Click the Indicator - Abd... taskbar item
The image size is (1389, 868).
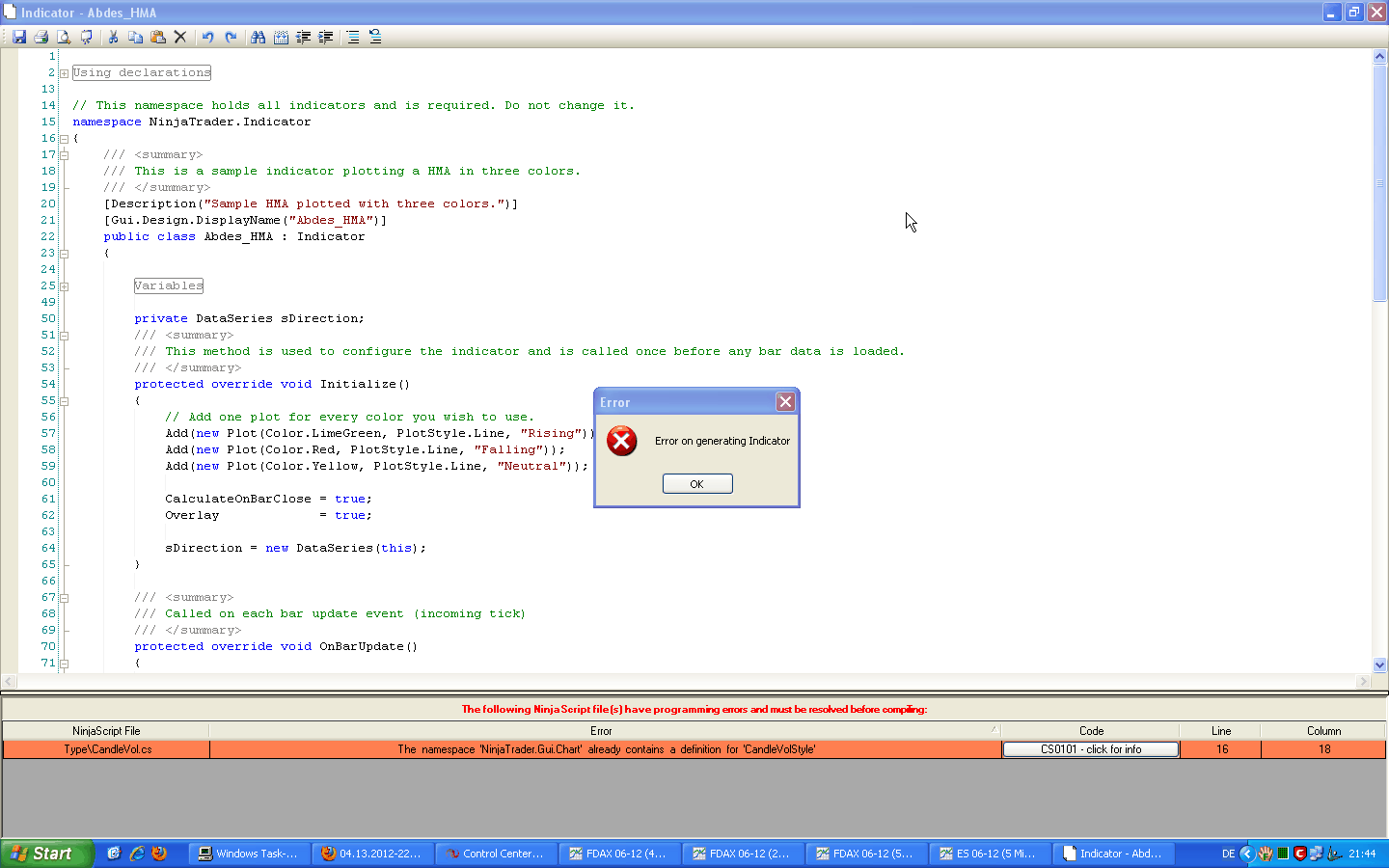1114,854
